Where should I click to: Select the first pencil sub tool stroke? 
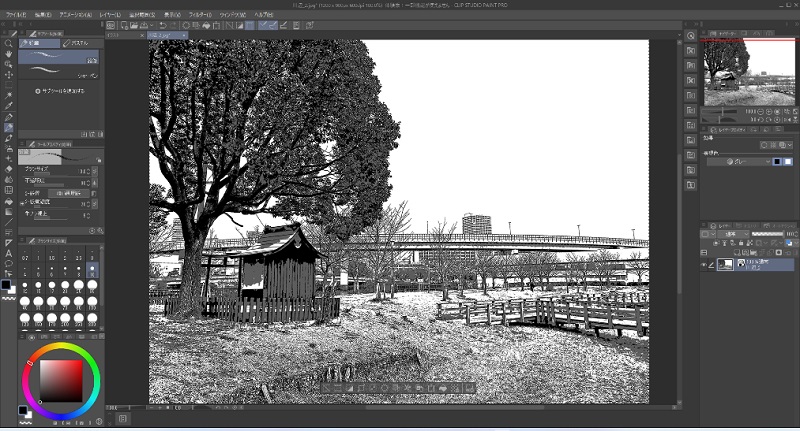pos(59,56)
